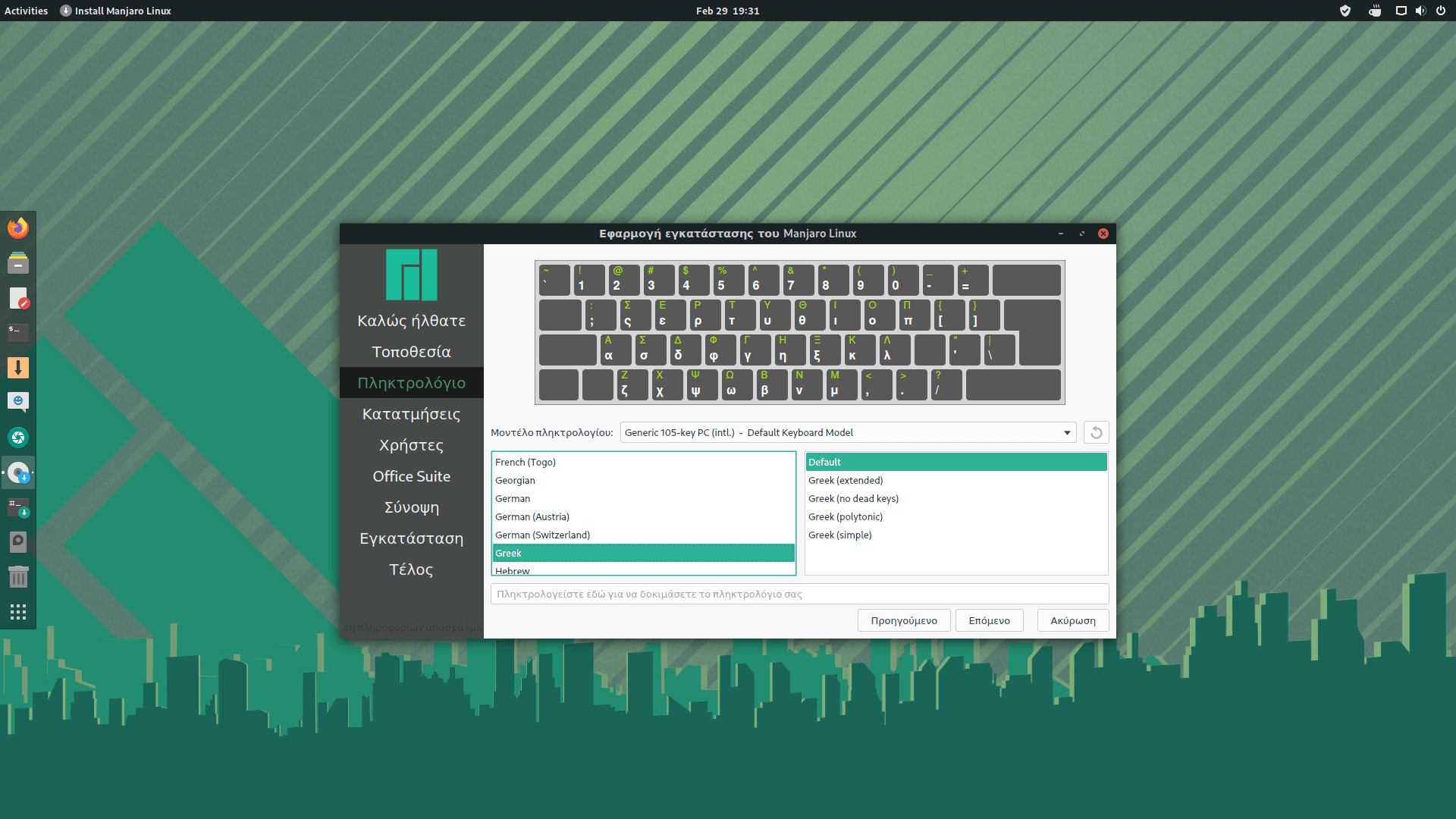Click the Manjaro logo in sidebar
The image size is (1456, 819).
click(x=411, y=275)
